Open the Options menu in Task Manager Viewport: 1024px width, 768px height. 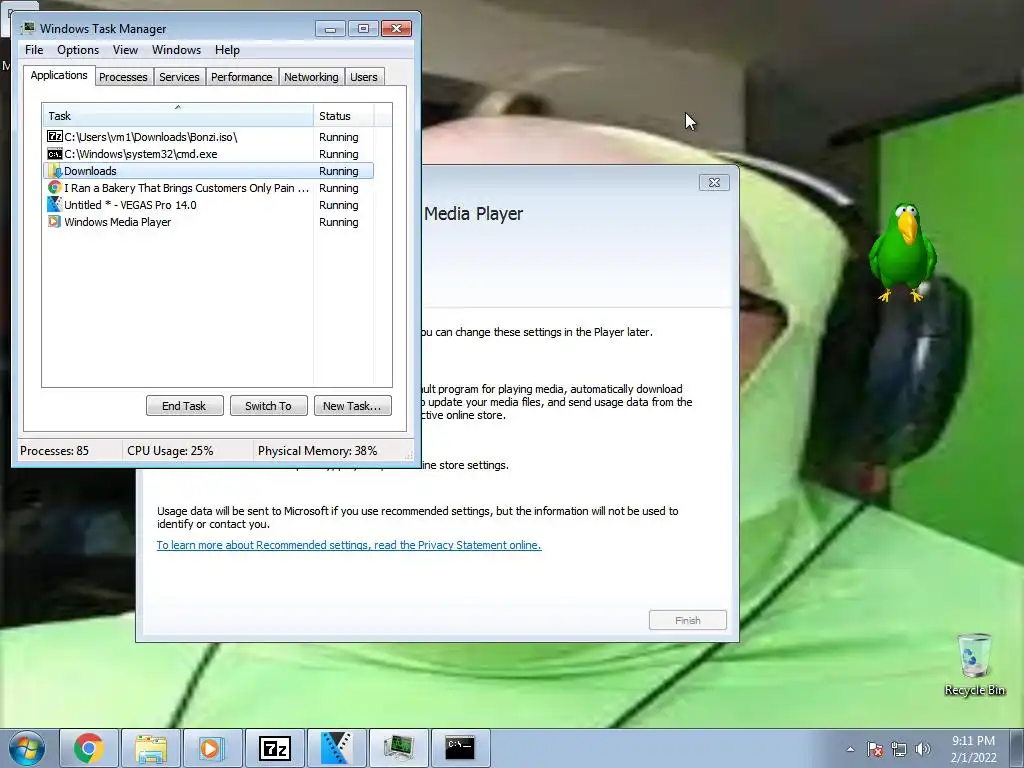click(x=78, y=50)
